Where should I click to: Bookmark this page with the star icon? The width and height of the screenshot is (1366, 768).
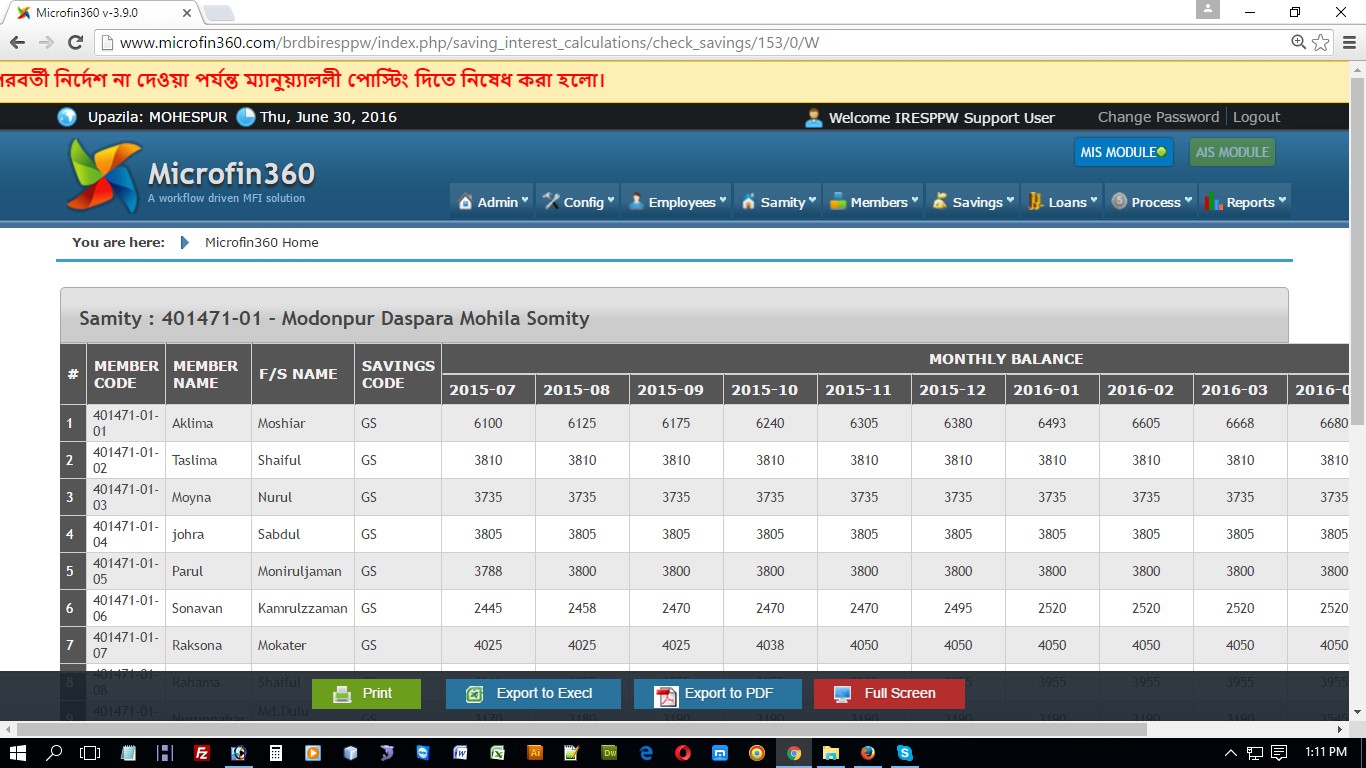(x=1321, y=43)
